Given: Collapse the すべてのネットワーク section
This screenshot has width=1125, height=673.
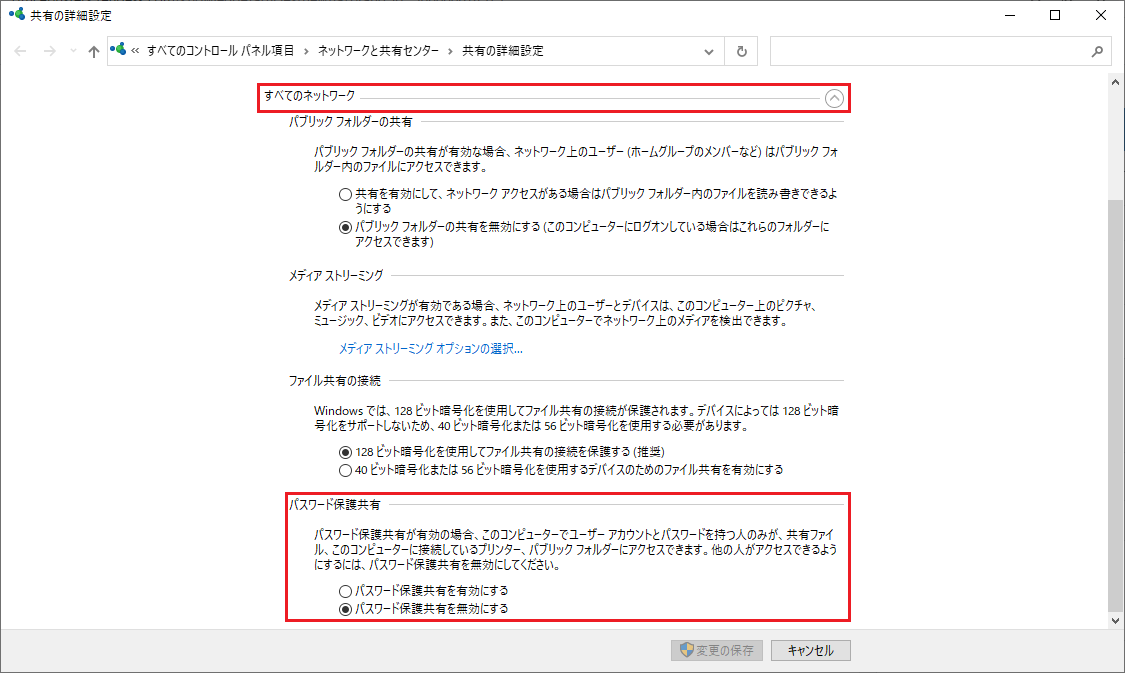Looking at the screenshot, I should [x=834, y=98].
